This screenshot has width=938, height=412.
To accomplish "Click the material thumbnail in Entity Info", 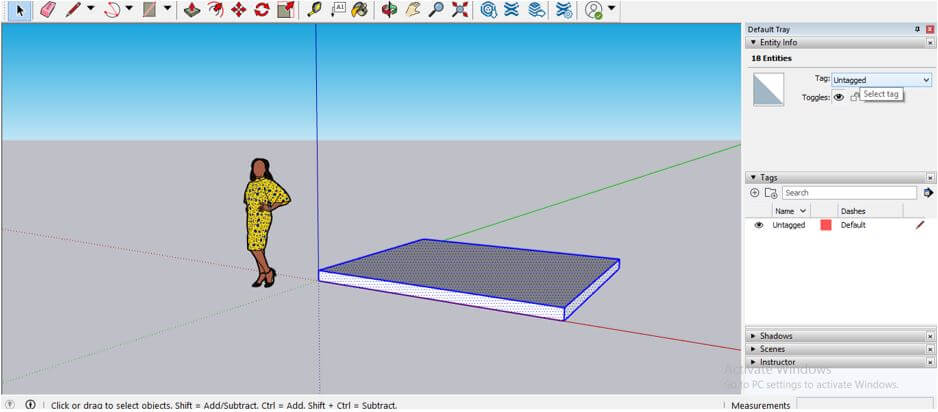I will (x=768, y=90).
